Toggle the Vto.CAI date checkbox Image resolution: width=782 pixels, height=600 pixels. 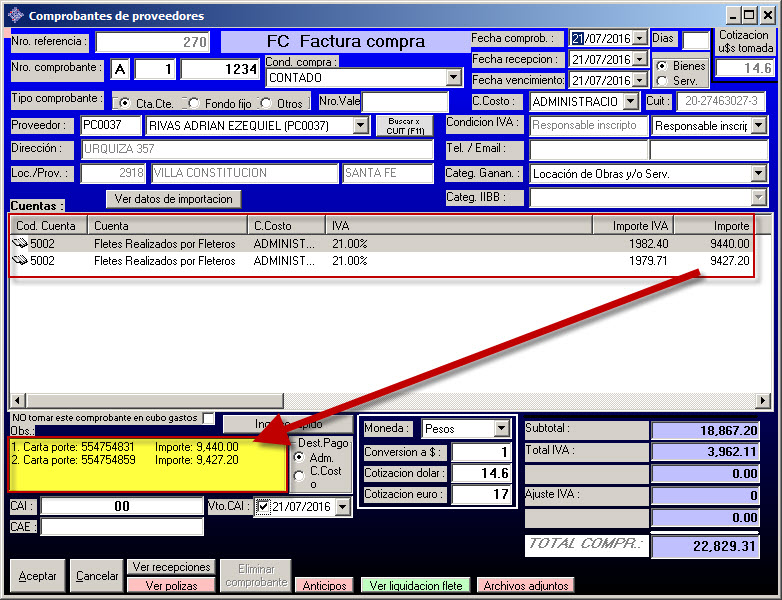(x=263, y=507)
